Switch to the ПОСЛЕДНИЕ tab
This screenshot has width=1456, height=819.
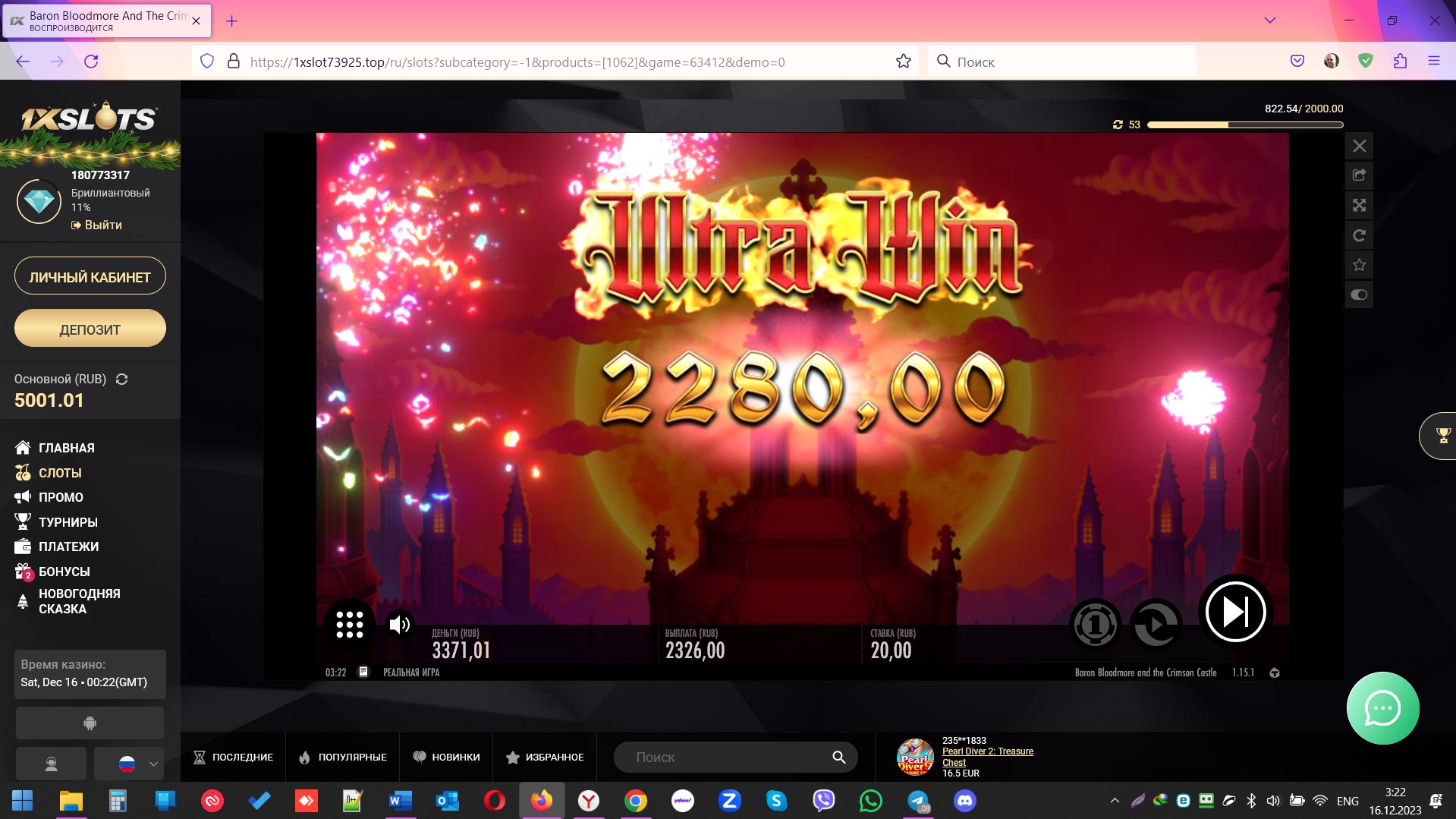point(233,757)
